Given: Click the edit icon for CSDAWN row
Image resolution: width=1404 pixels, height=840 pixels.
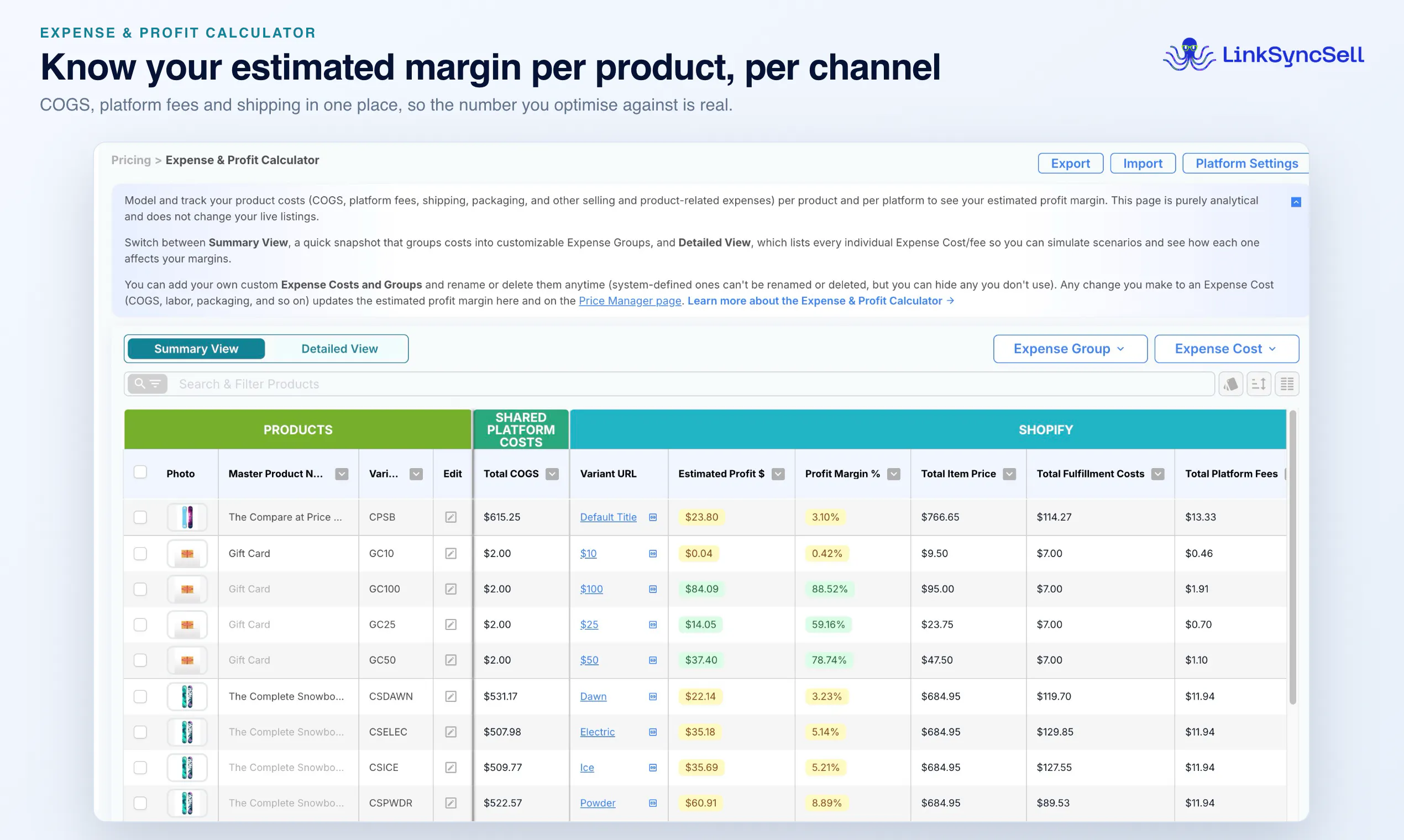Looking at the screenshot, I should click(450, 696).
